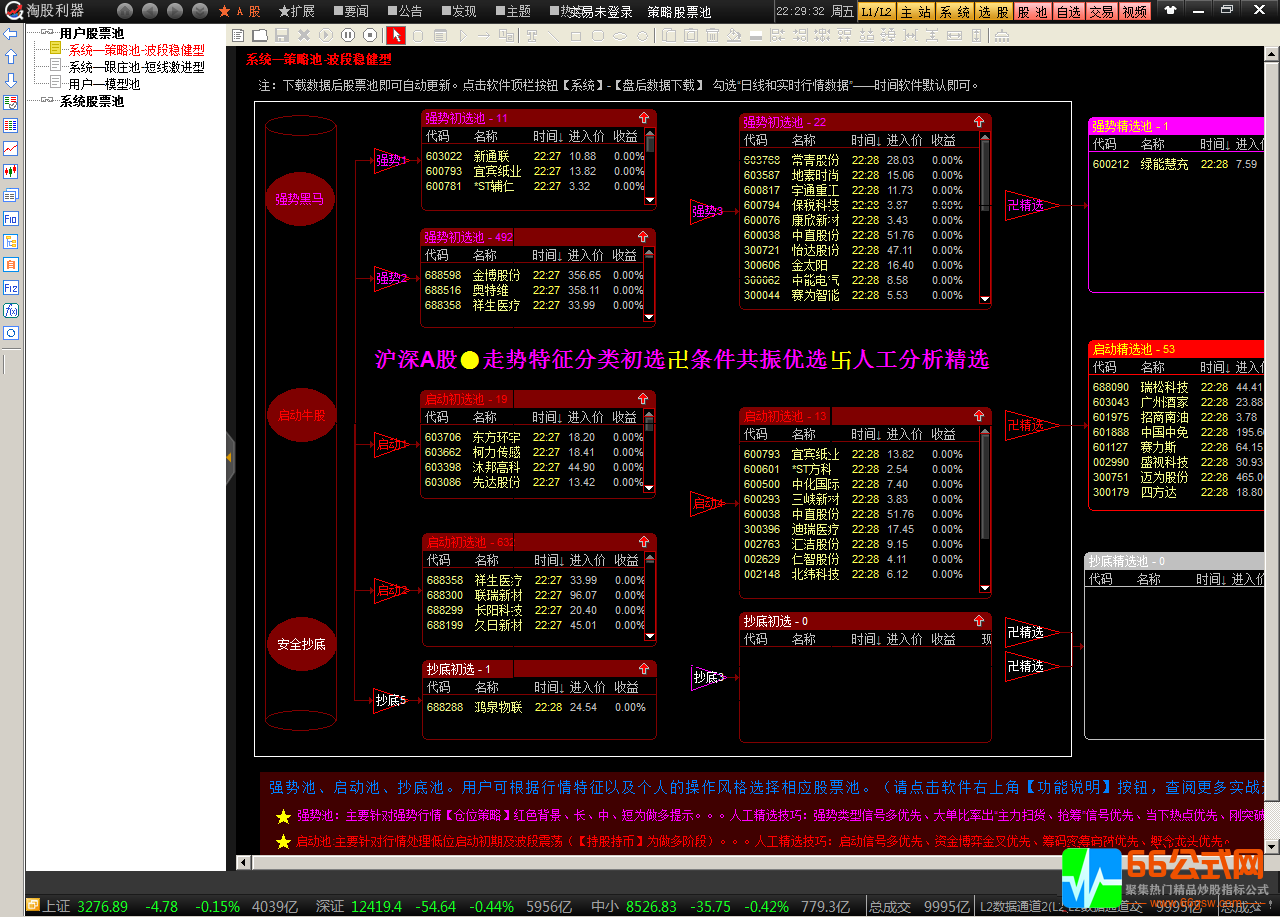Click the 强势黑马 red oval
Image resolution: width=1280 pixels, height=918 pixels.
[x=300, y=199]
